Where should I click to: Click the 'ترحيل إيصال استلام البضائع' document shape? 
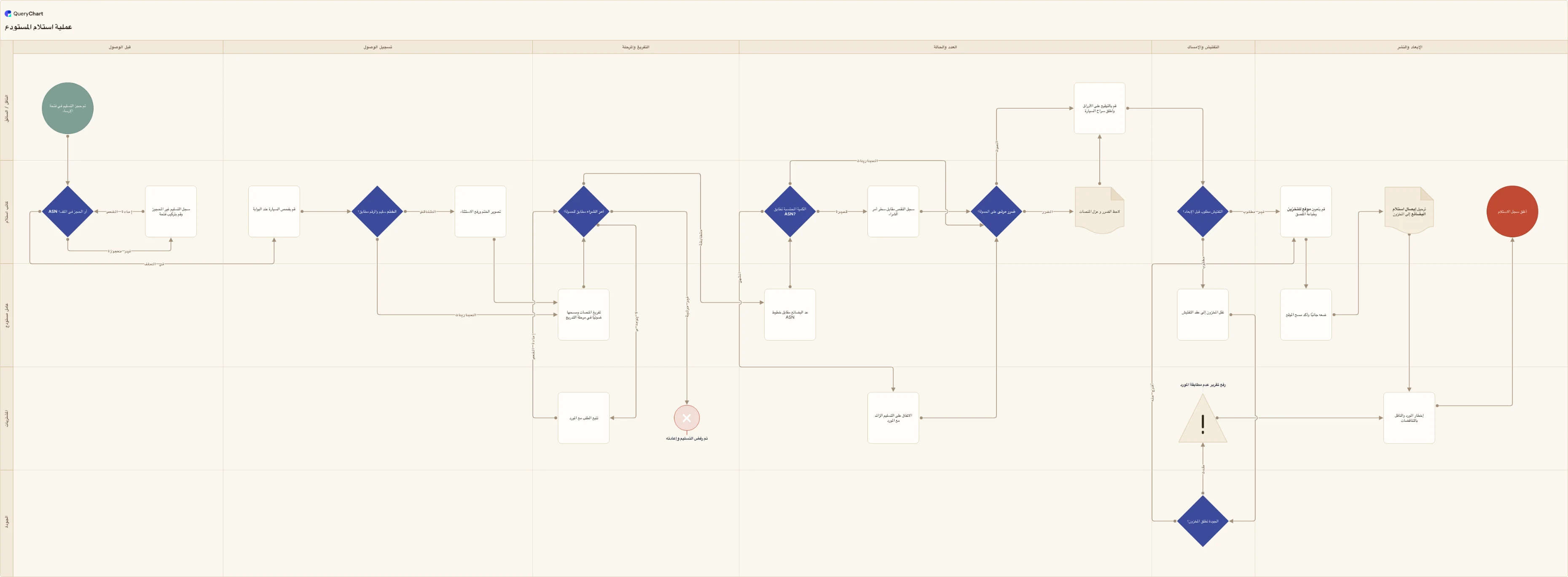[1409, 211]
